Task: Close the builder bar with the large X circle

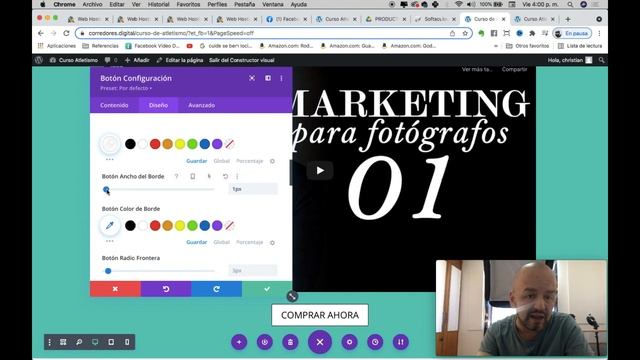Action: point(320,342)
